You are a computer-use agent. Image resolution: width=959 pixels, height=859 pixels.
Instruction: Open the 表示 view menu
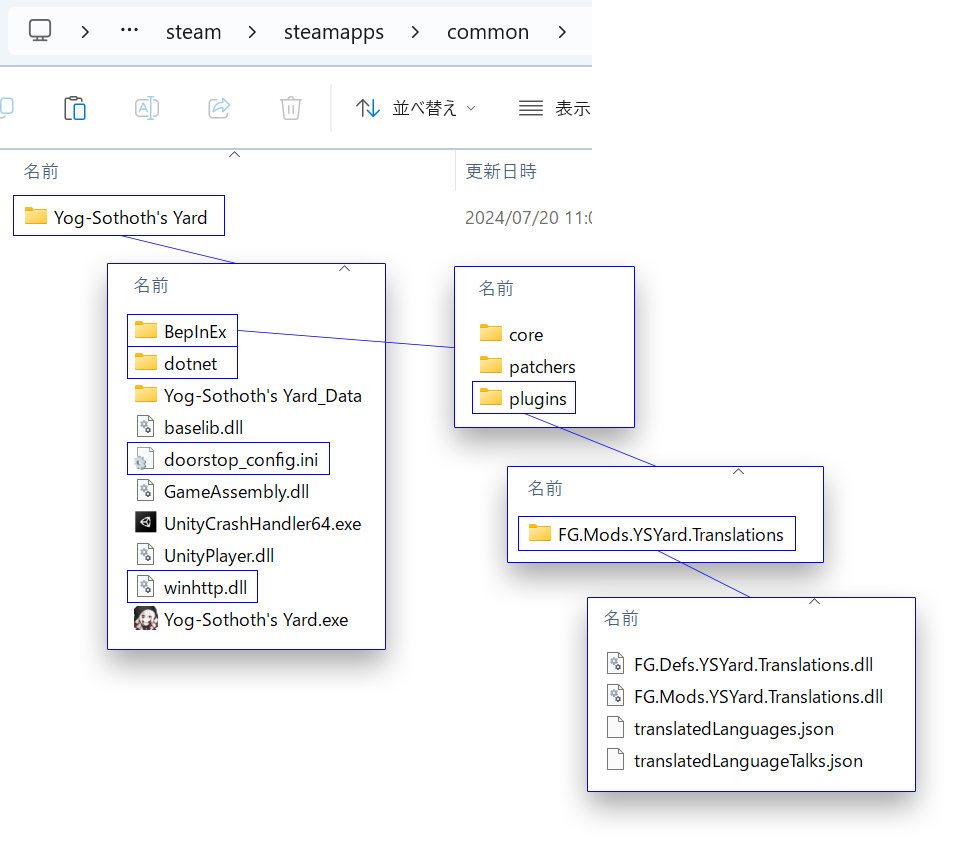554,108
